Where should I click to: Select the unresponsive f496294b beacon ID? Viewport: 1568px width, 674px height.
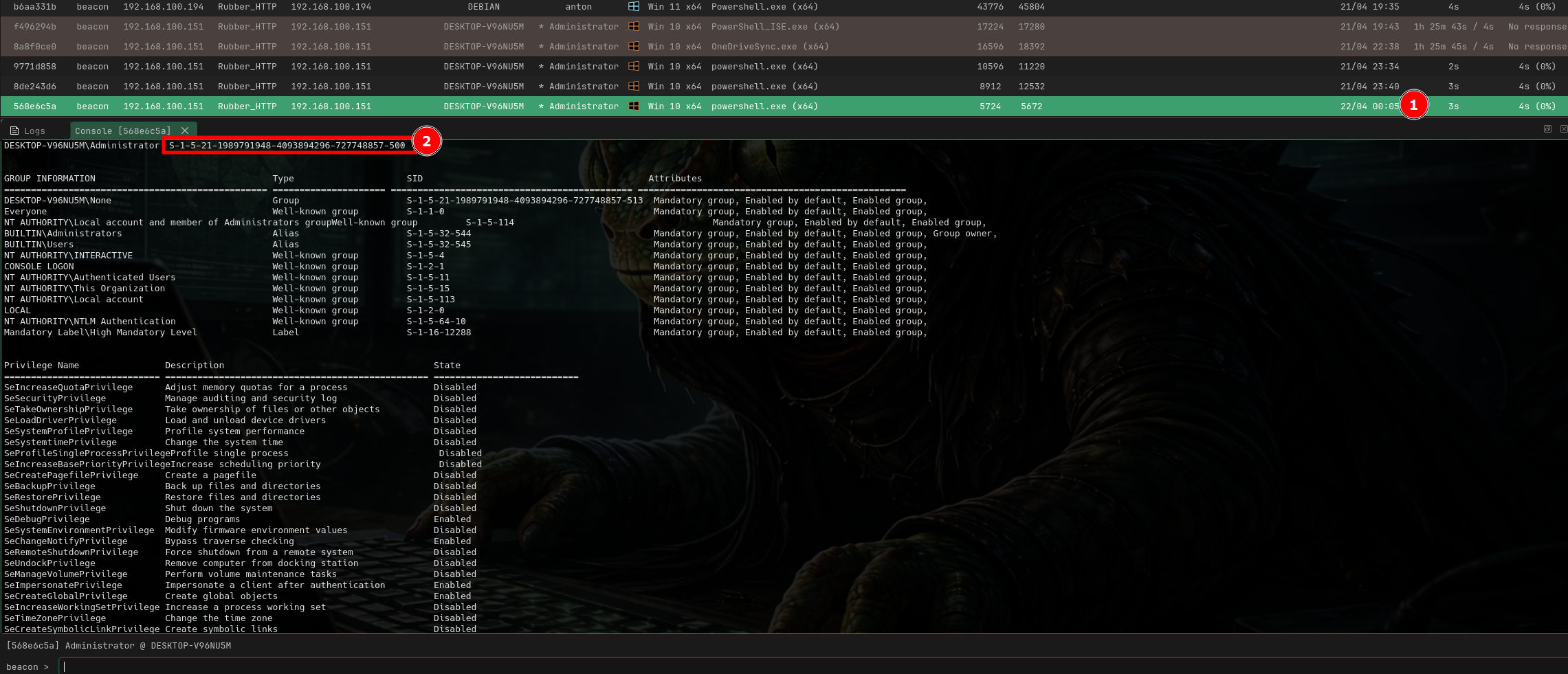coord(35,27)
